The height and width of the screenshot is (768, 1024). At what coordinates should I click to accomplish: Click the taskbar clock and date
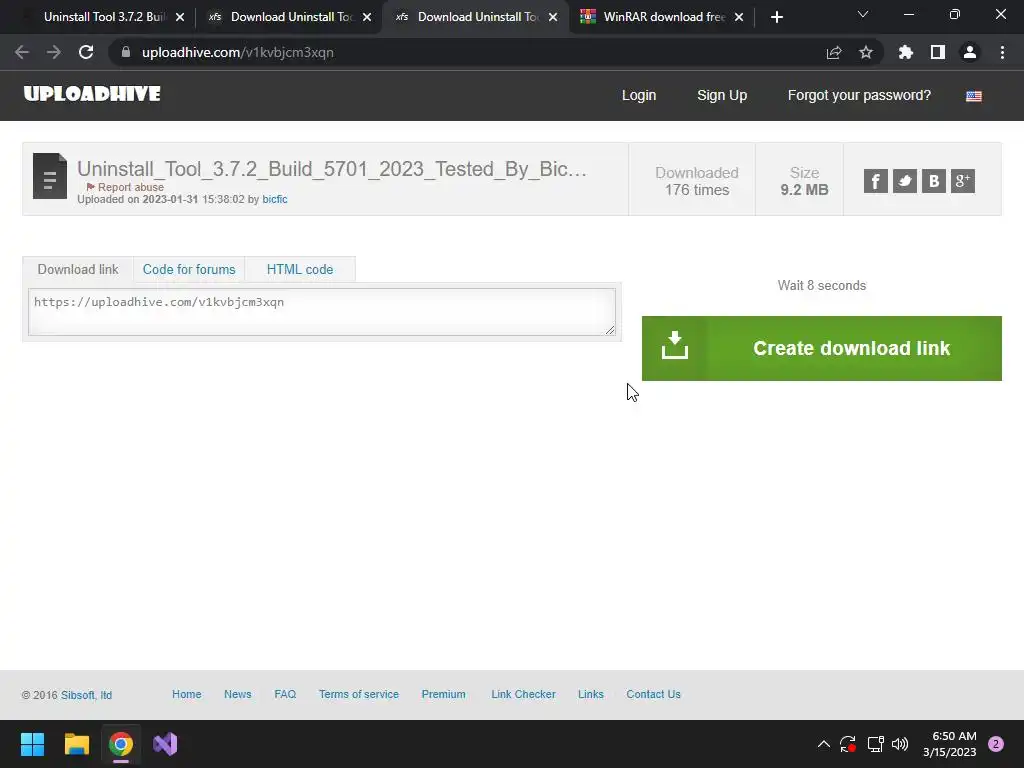pyautogui.click(x=950, y=744)
